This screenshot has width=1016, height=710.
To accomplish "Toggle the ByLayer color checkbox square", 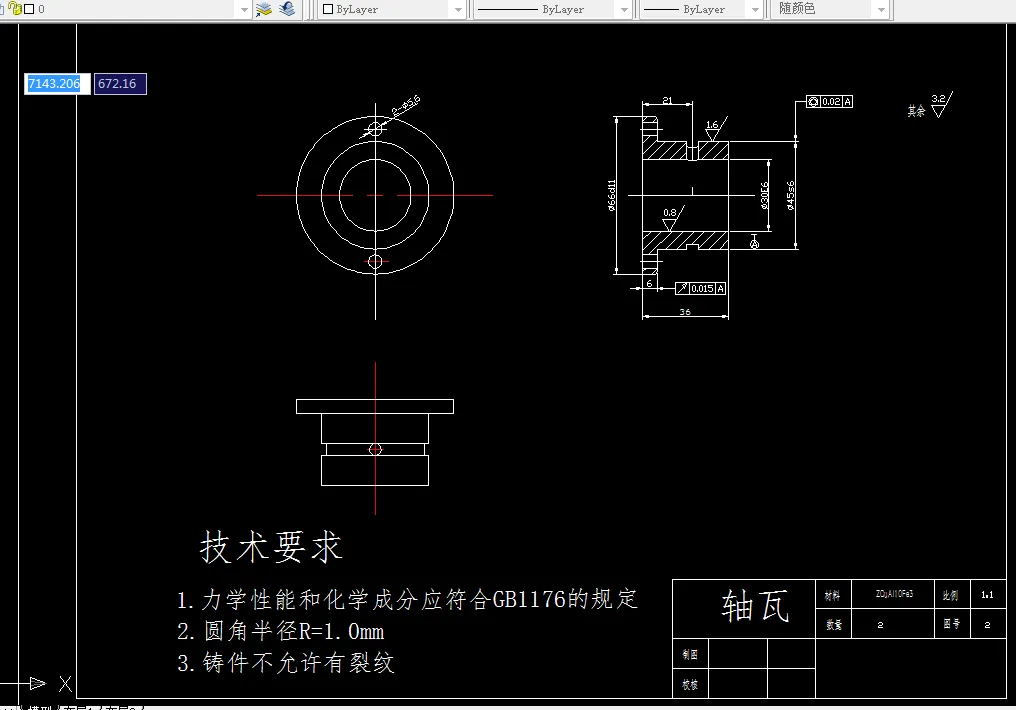I will tap(325, 9).
